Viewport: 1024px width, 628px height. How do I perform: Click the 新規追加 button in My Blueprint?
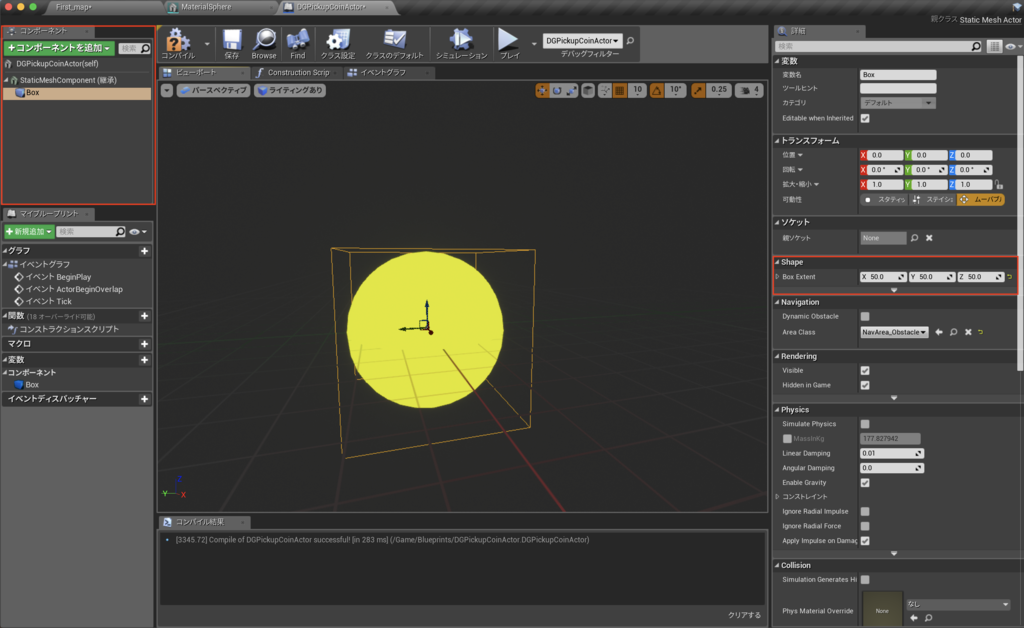(x=29, y=232)
